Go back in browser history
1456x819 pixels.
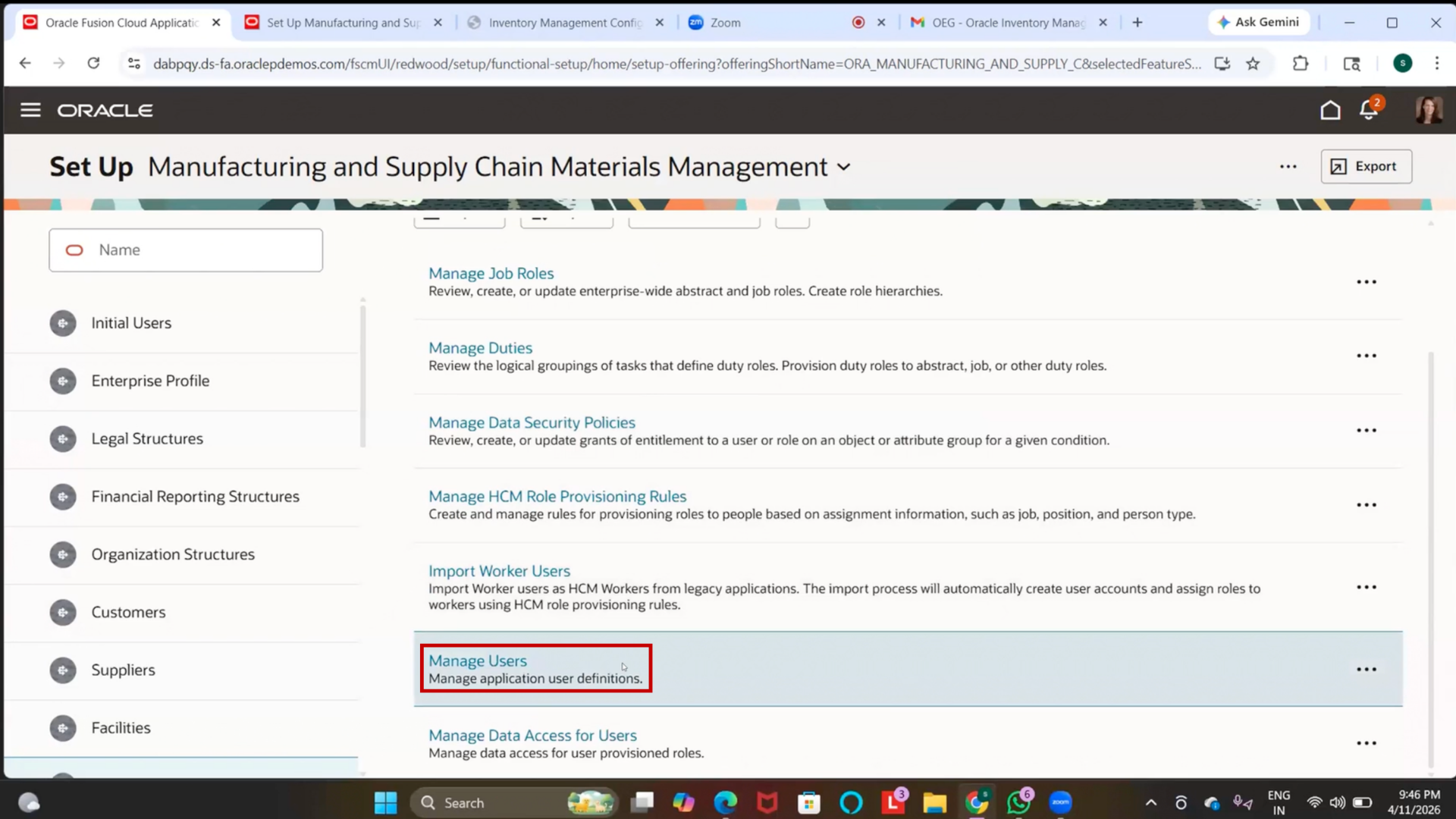point(25,64)
